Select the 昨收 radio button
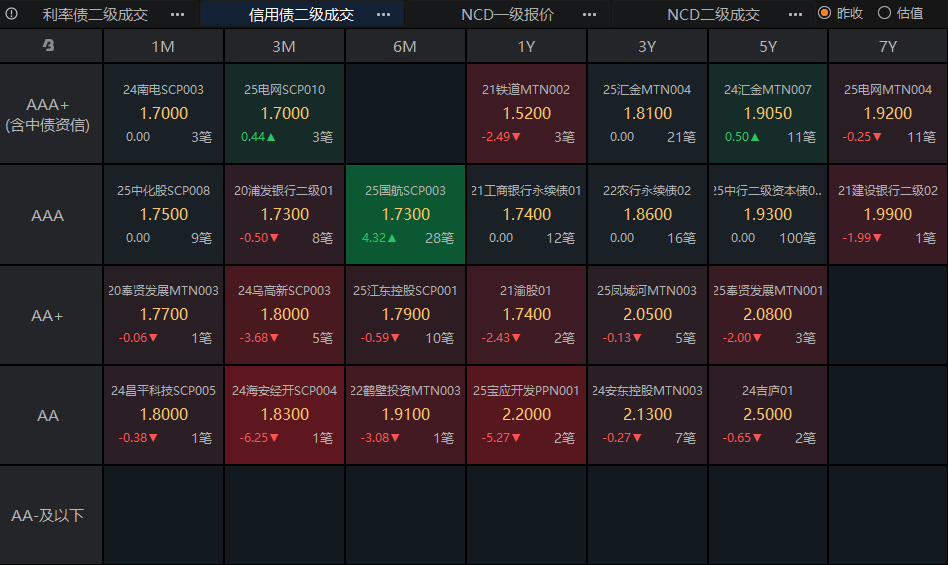The height and width of the screenshot is (565, 948). pyautogui.click(x=824, y=13)
